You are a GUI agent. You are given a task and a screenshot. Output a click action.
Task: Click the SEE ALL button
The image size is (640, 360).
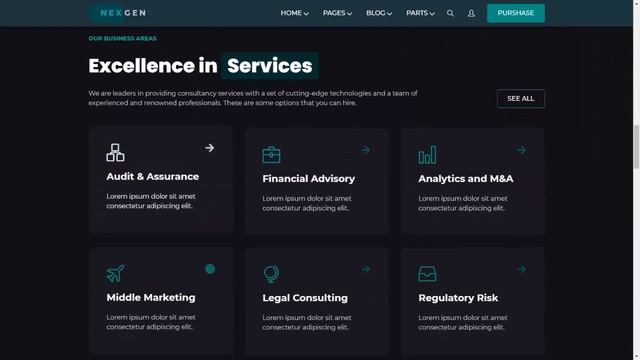[x=520, y=98]
